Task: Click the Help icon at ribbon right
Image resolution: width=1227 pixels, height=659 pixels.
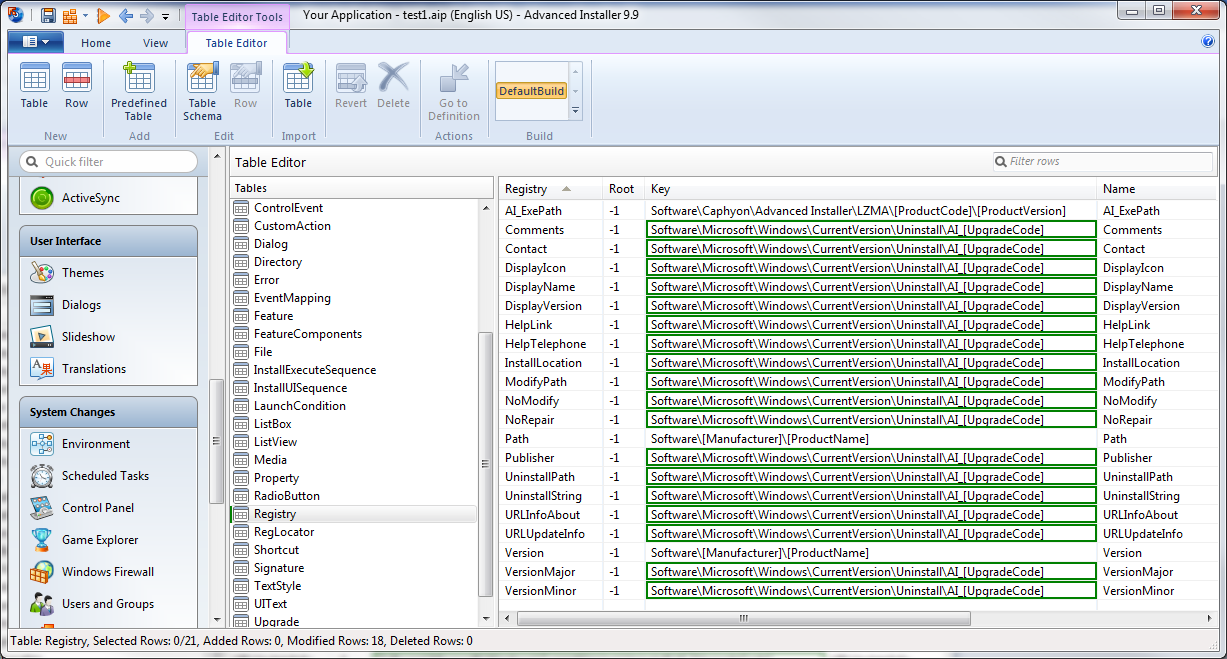Action: 1208,42
